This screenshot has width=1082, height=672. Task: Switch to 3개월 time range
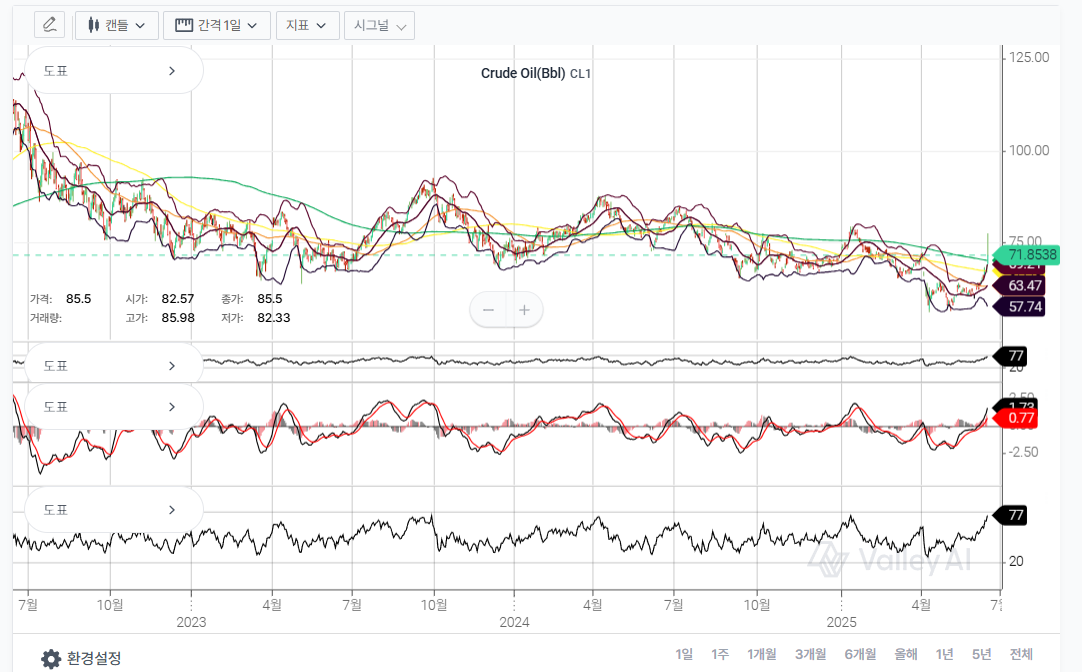click(x=810, y=654)
